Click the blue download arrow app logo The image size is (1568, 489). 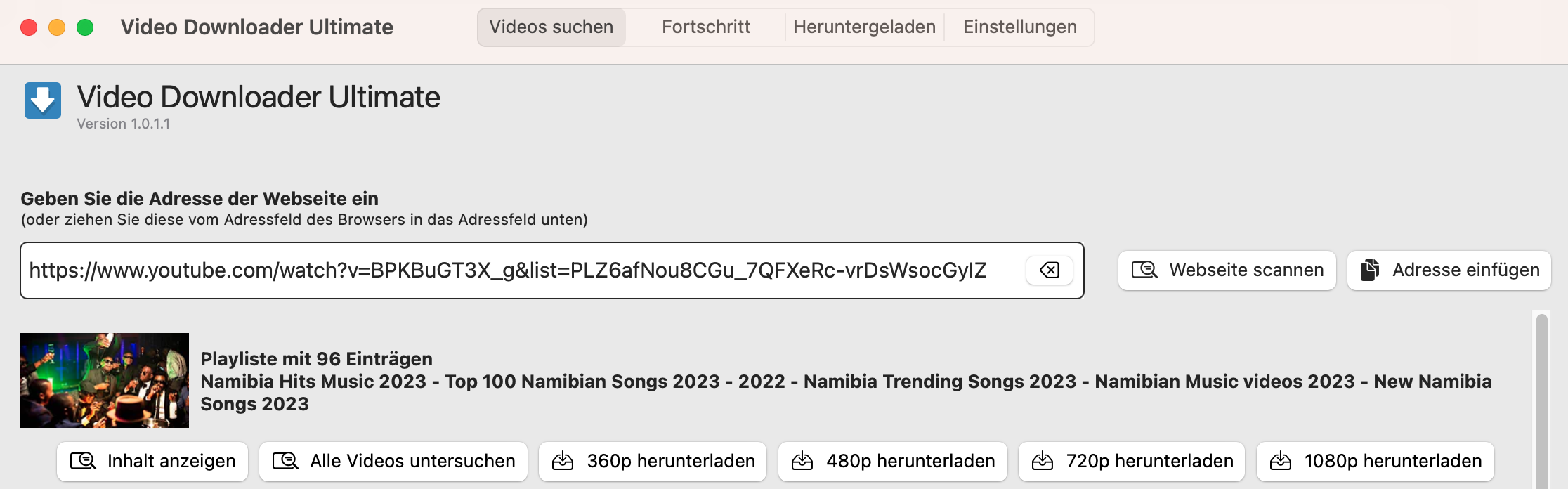pos(43,100)
